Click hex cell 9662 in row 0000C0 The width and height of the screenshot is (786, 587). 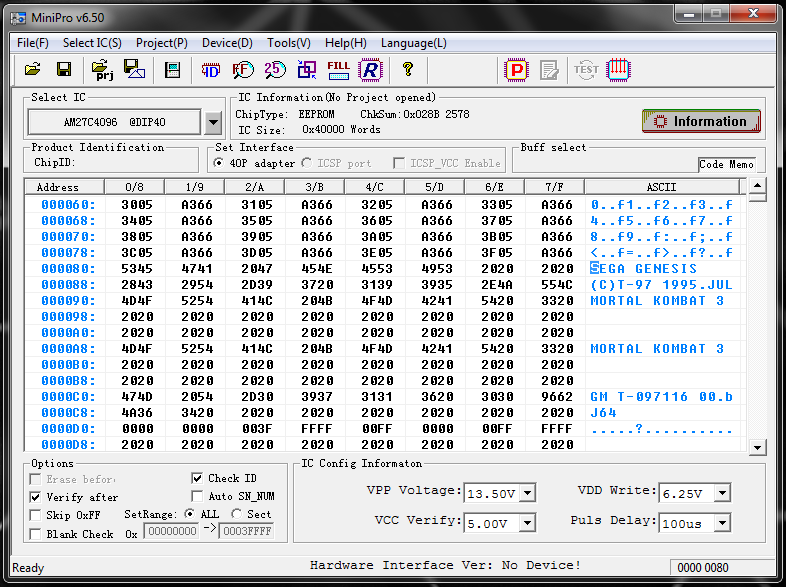point(556,397)
